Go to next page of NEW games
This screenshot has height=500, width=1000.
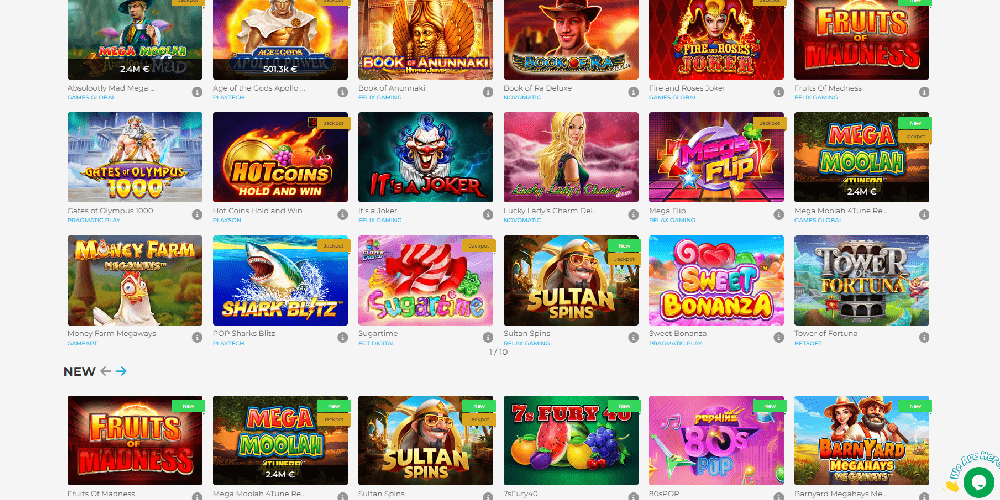(121, 371)
